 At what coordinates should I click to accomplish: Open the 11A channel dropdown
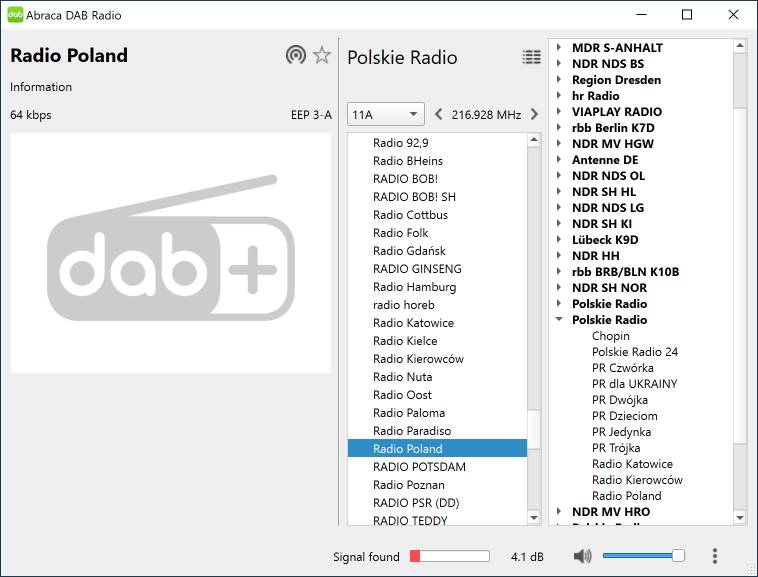pos(386,115)
